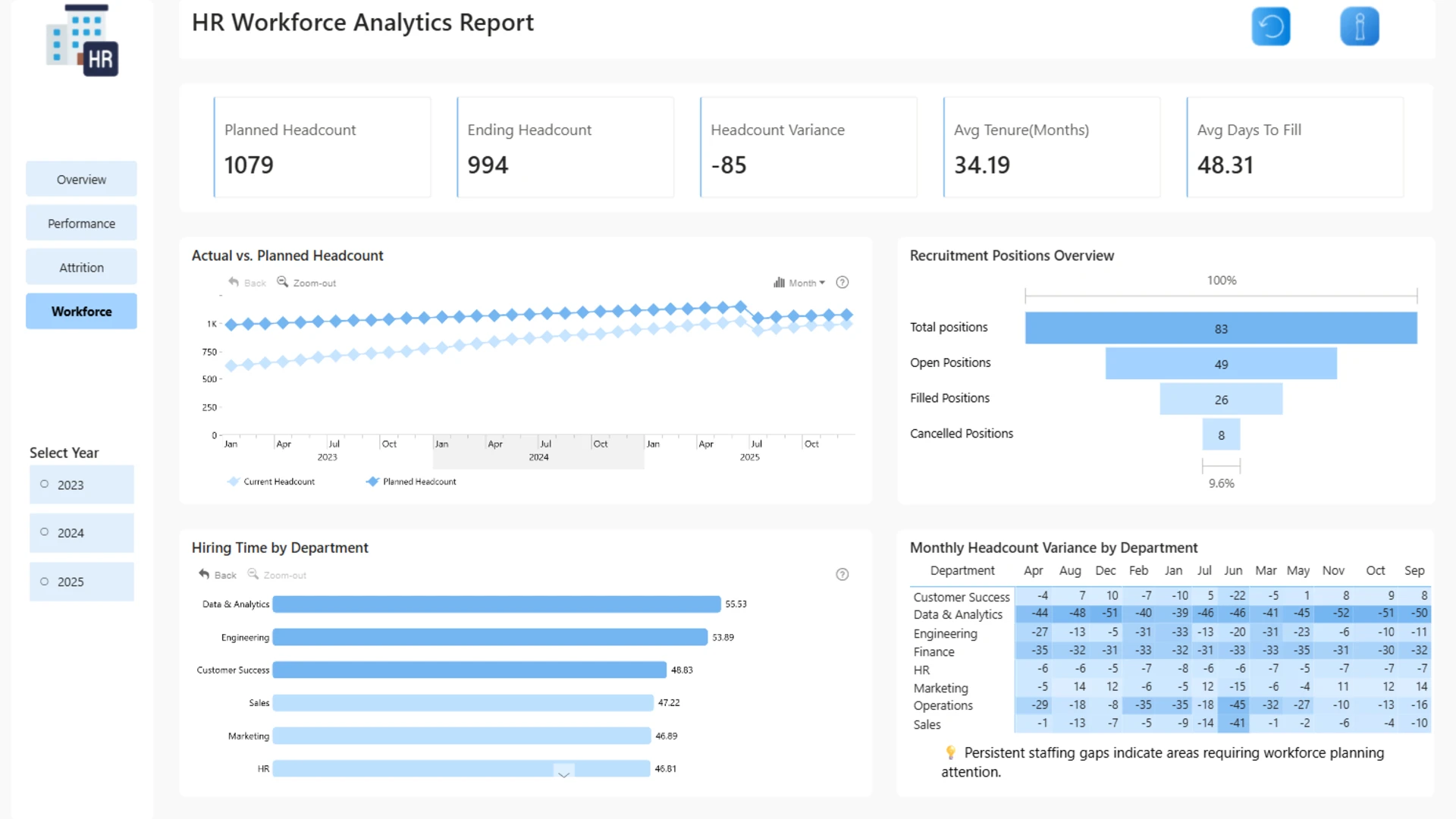The height and width of the screenshot is (819, 1456).
Task: Click the Nov column header in variance table
Action: click(x=1333, y=570)
